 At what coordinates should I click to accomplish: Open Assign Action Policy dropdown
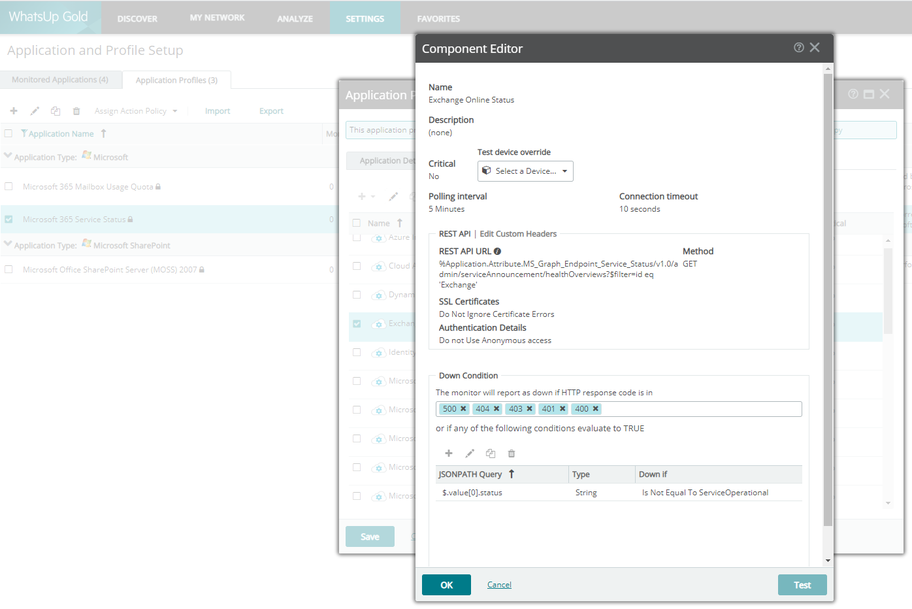click(x=136, y=111)
